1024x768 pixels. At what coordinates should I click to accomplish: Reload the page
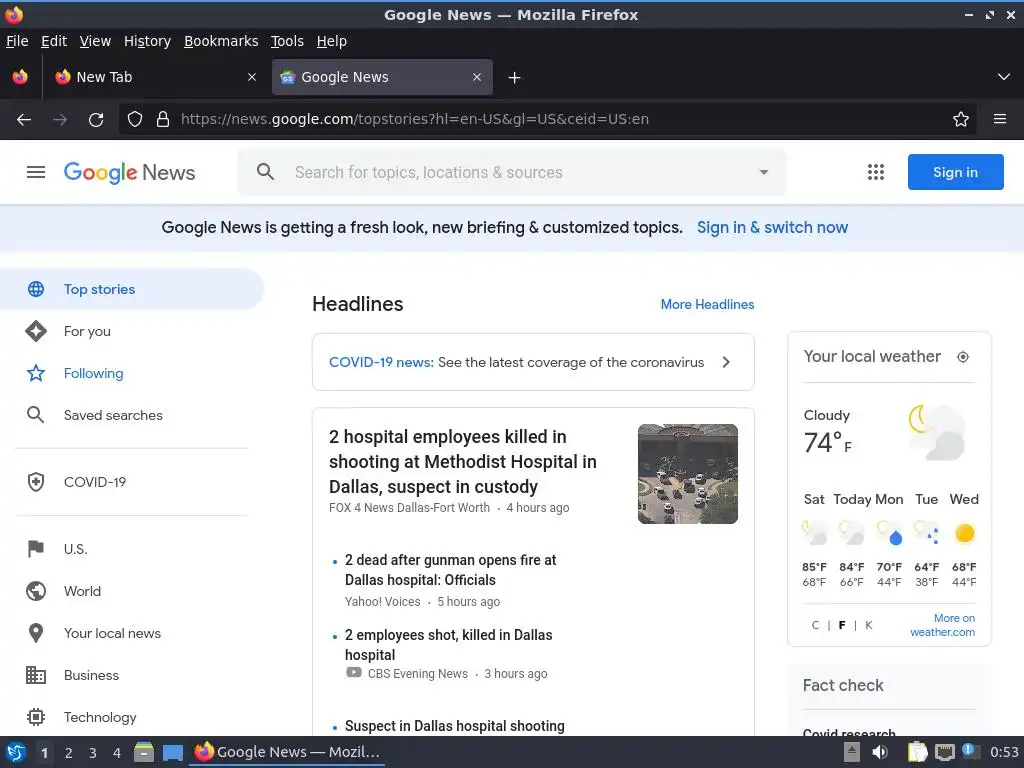tap(96, 120)
